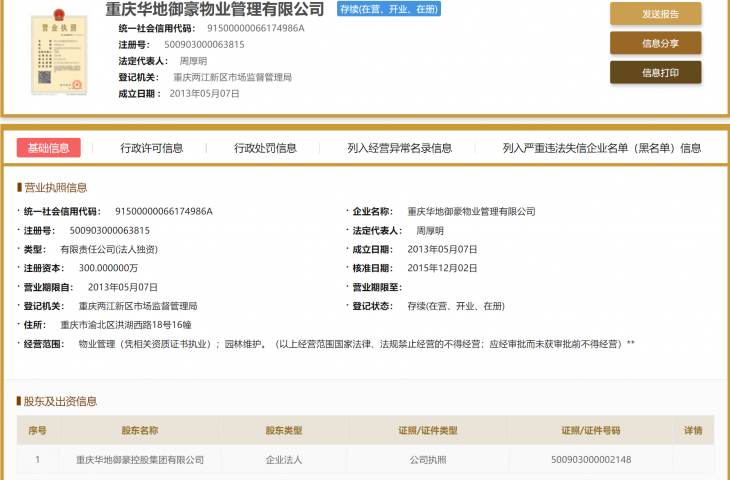Open the 行政处罚信息 tab
The image size is (730, 480).
265,148
